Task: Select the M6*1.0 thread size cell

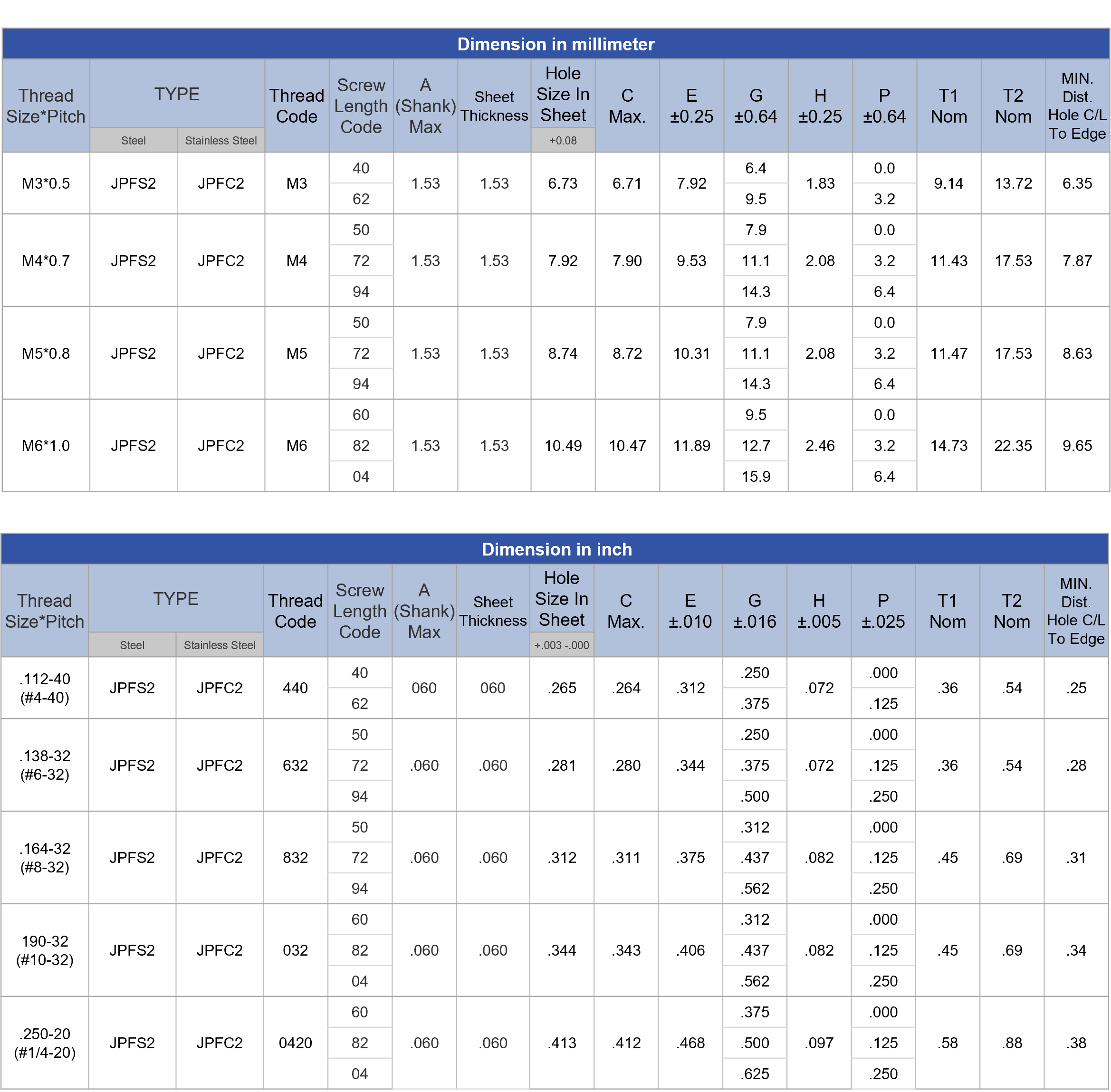Action: pyautogui.click(x=46, y=446)
